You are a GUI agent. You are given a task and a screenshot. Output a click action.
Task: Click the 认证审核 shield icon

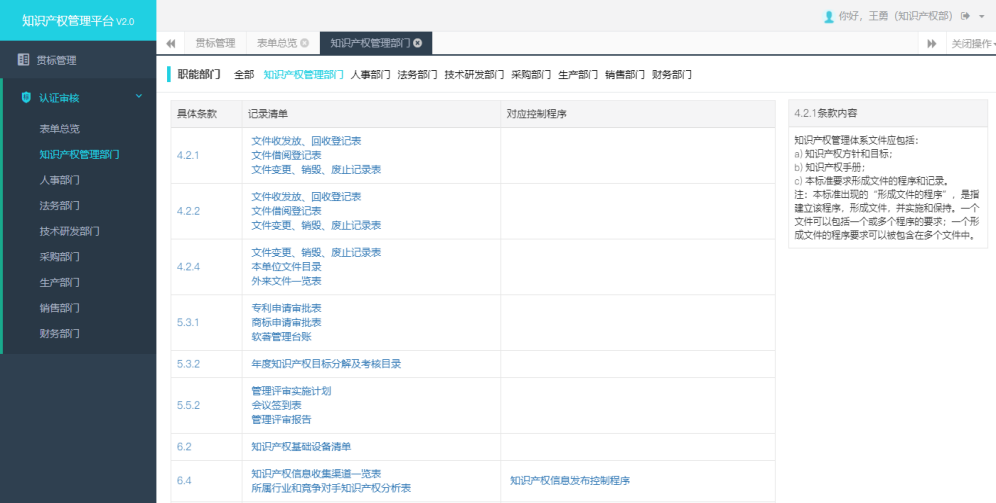point(25,98)
